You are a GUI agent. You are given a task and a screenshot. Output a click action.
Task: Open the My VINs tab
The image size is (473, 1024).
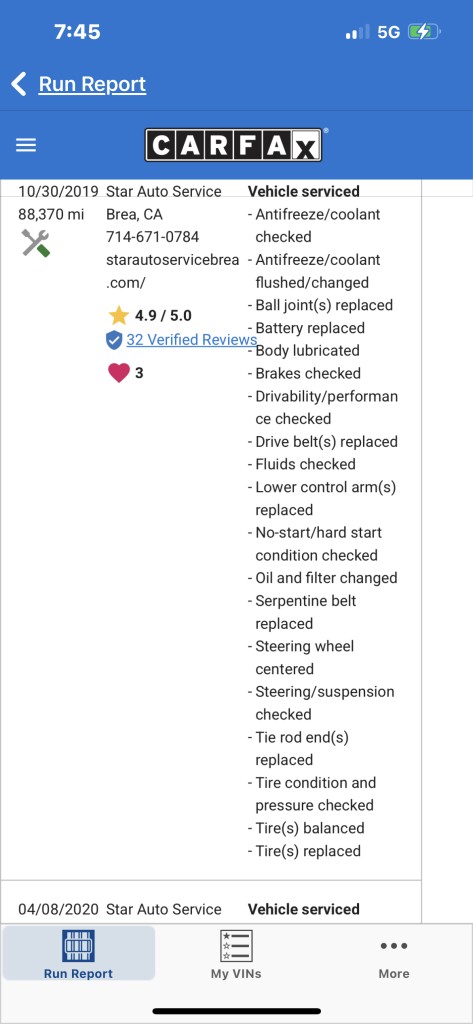click(x=236, y=954)
